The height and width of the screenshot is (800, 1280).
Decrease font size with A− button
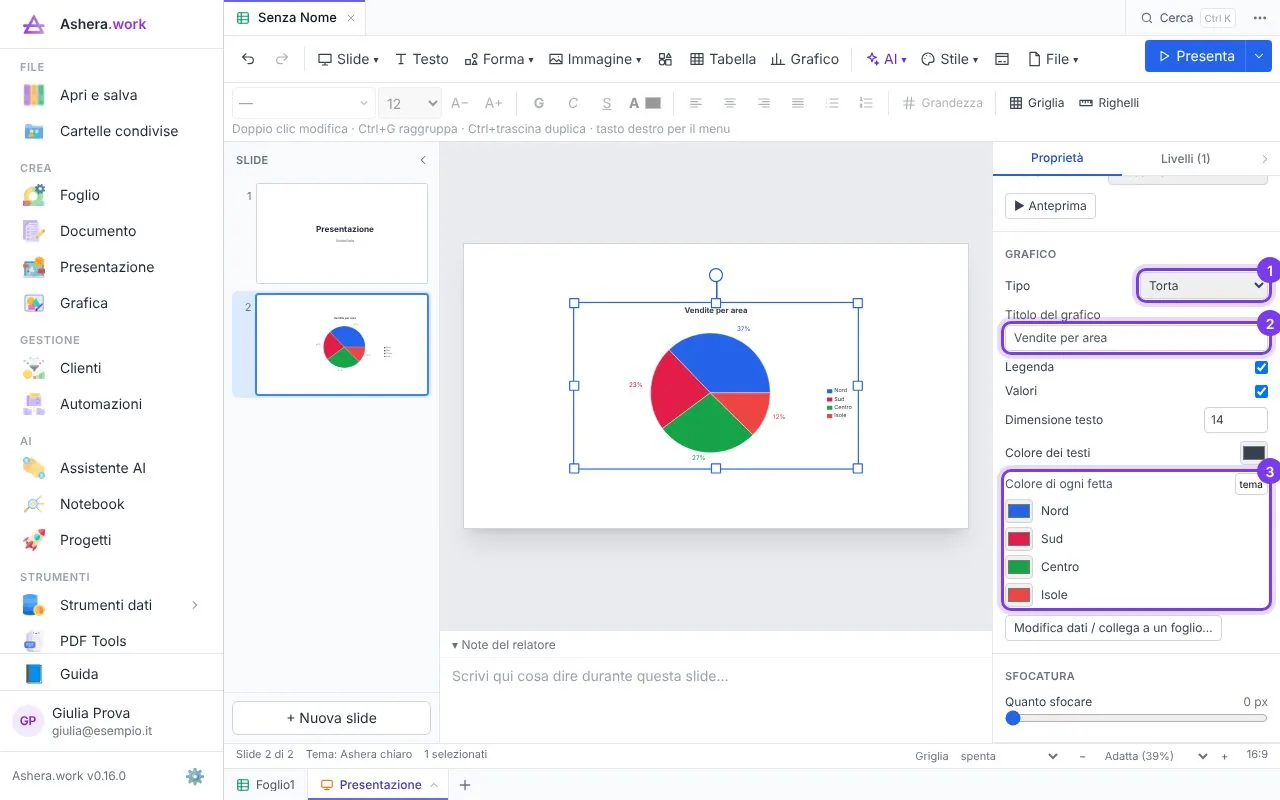tap(460, 103)
